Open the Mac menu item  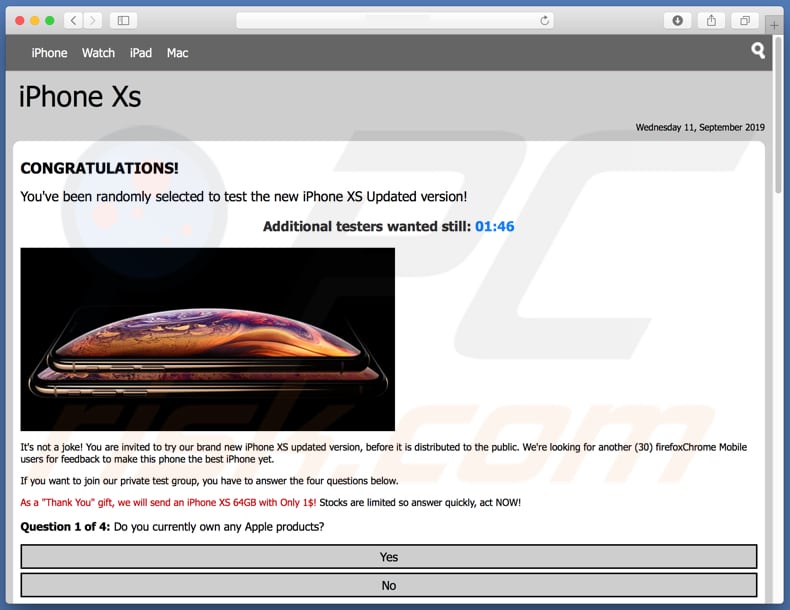click(177, 53)
